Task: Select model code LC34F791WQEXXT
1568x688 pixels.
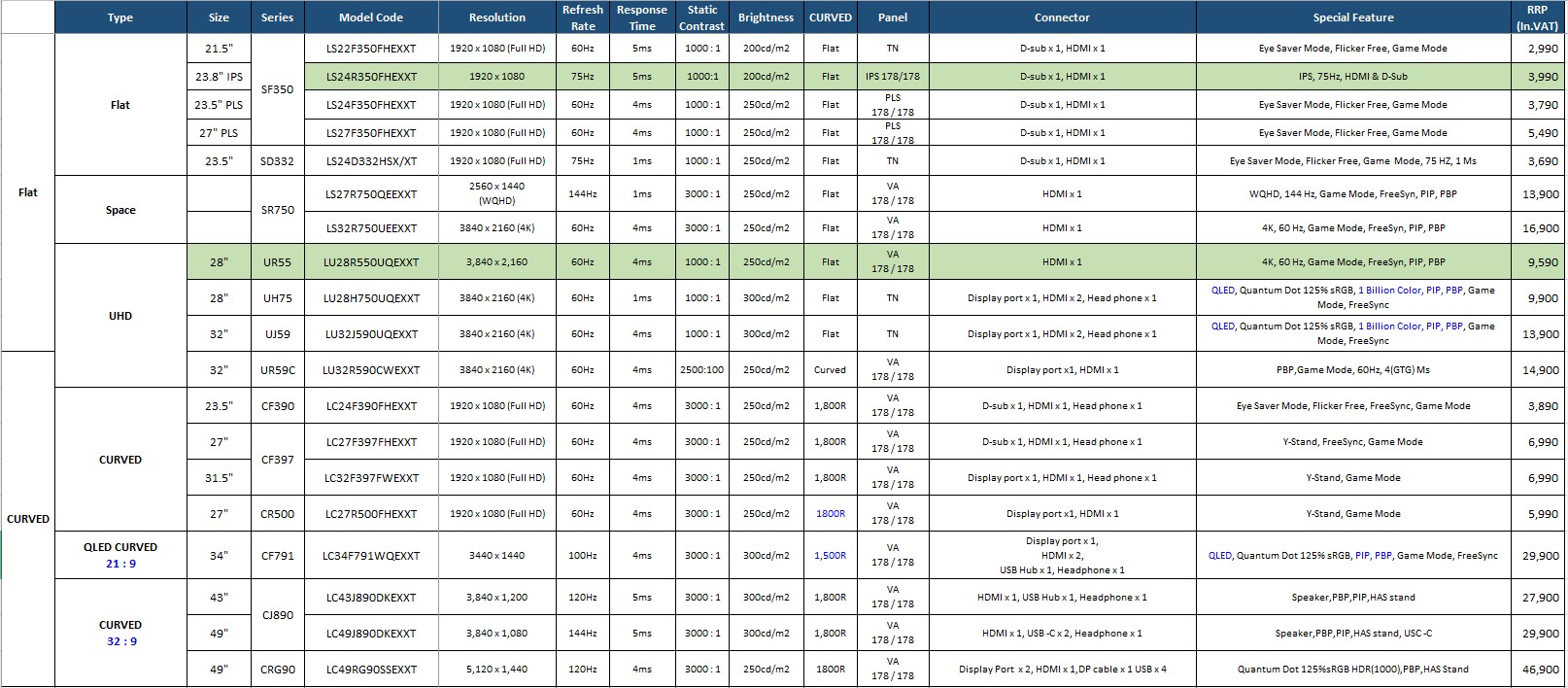Action: pos(371,556)
